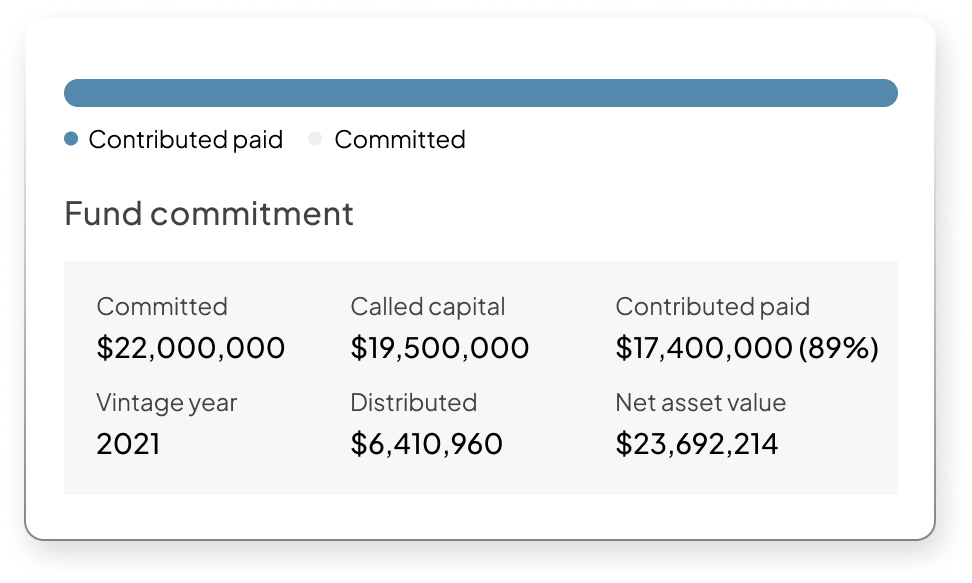The image size is (972, 583).
Task: Click the Fund commitment heading
Action: 209,213
